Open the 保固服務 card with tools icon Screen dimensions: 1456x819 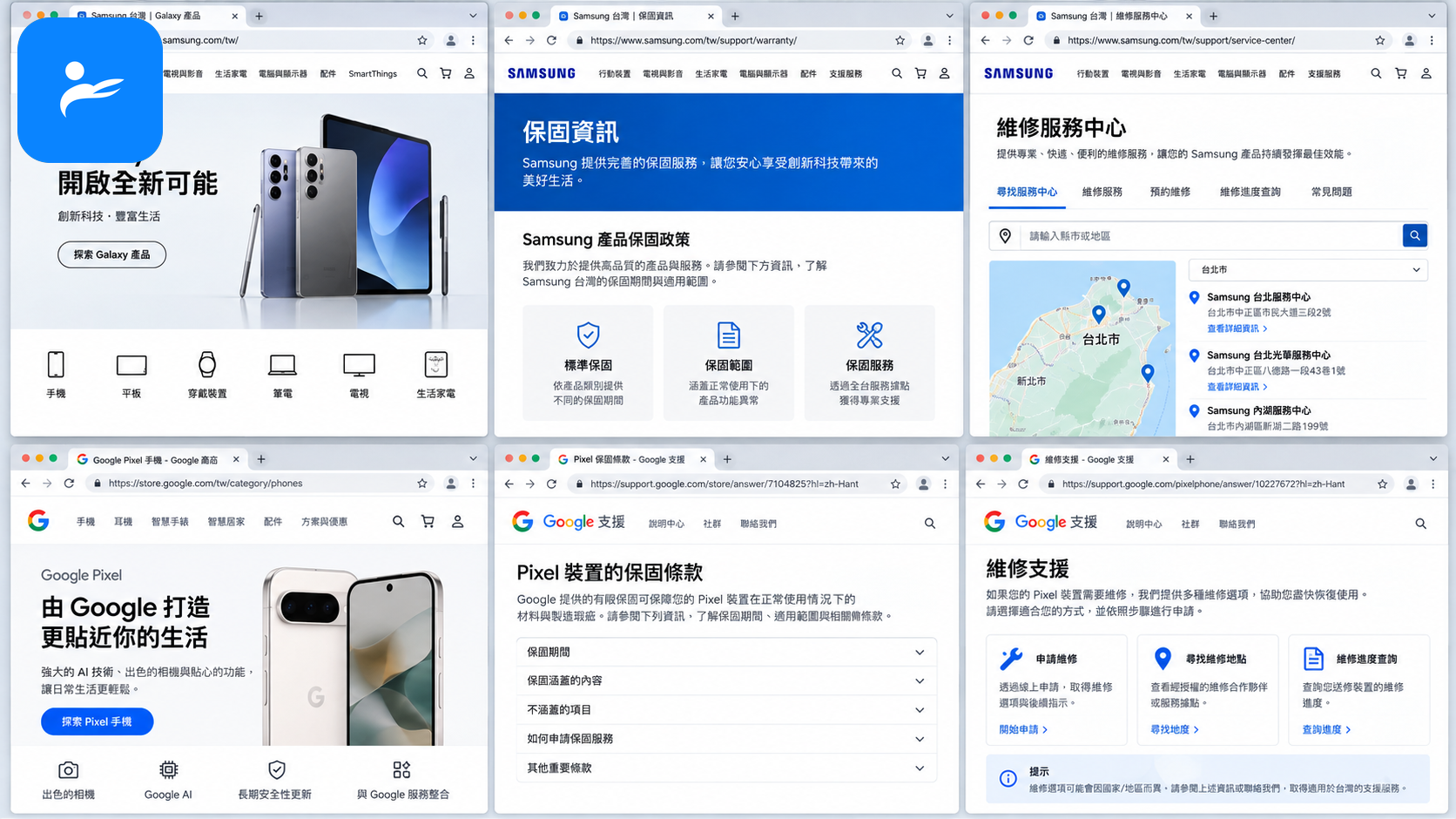pyautogui.click(x=870, y=362)
